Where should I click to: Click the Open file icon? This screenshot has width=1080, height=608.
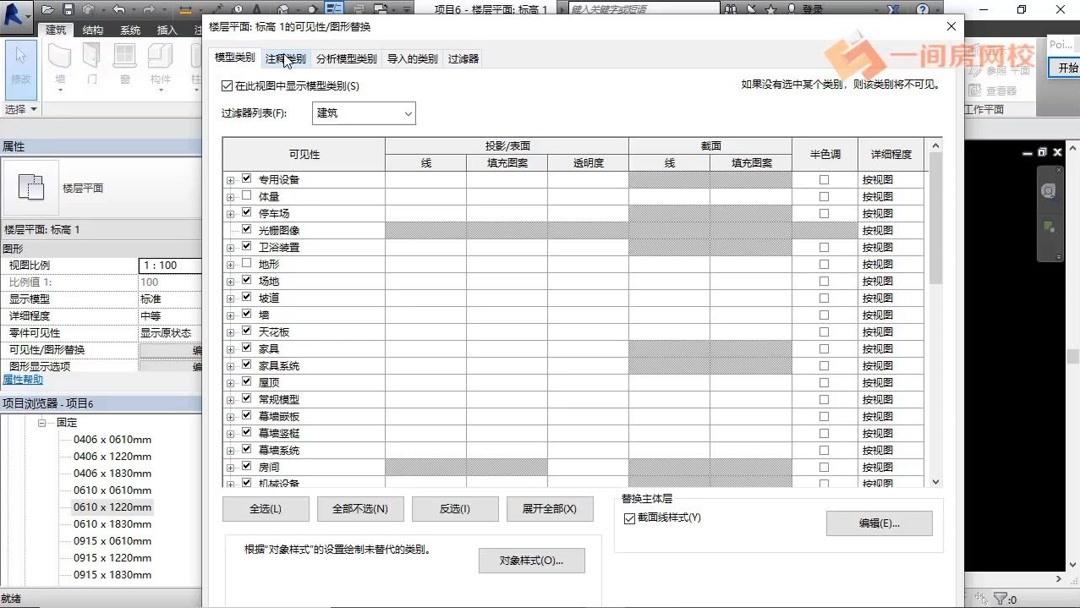(48, 8)
